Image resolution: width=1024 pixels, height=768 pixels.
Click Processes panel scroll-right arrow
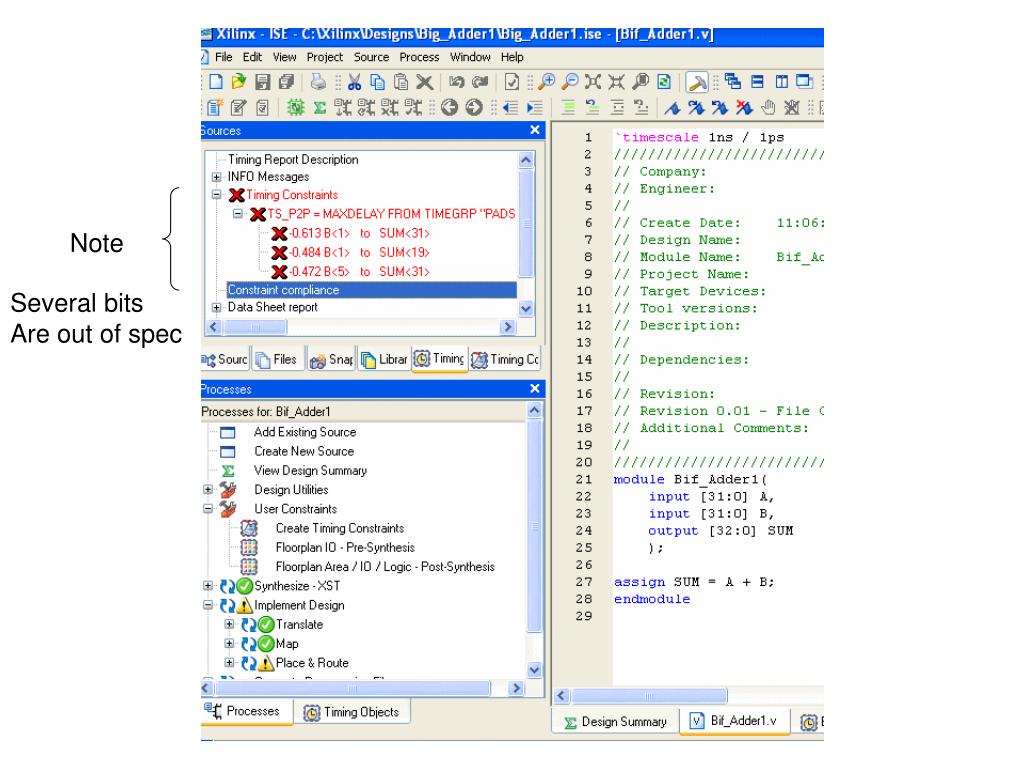(516, 688)
